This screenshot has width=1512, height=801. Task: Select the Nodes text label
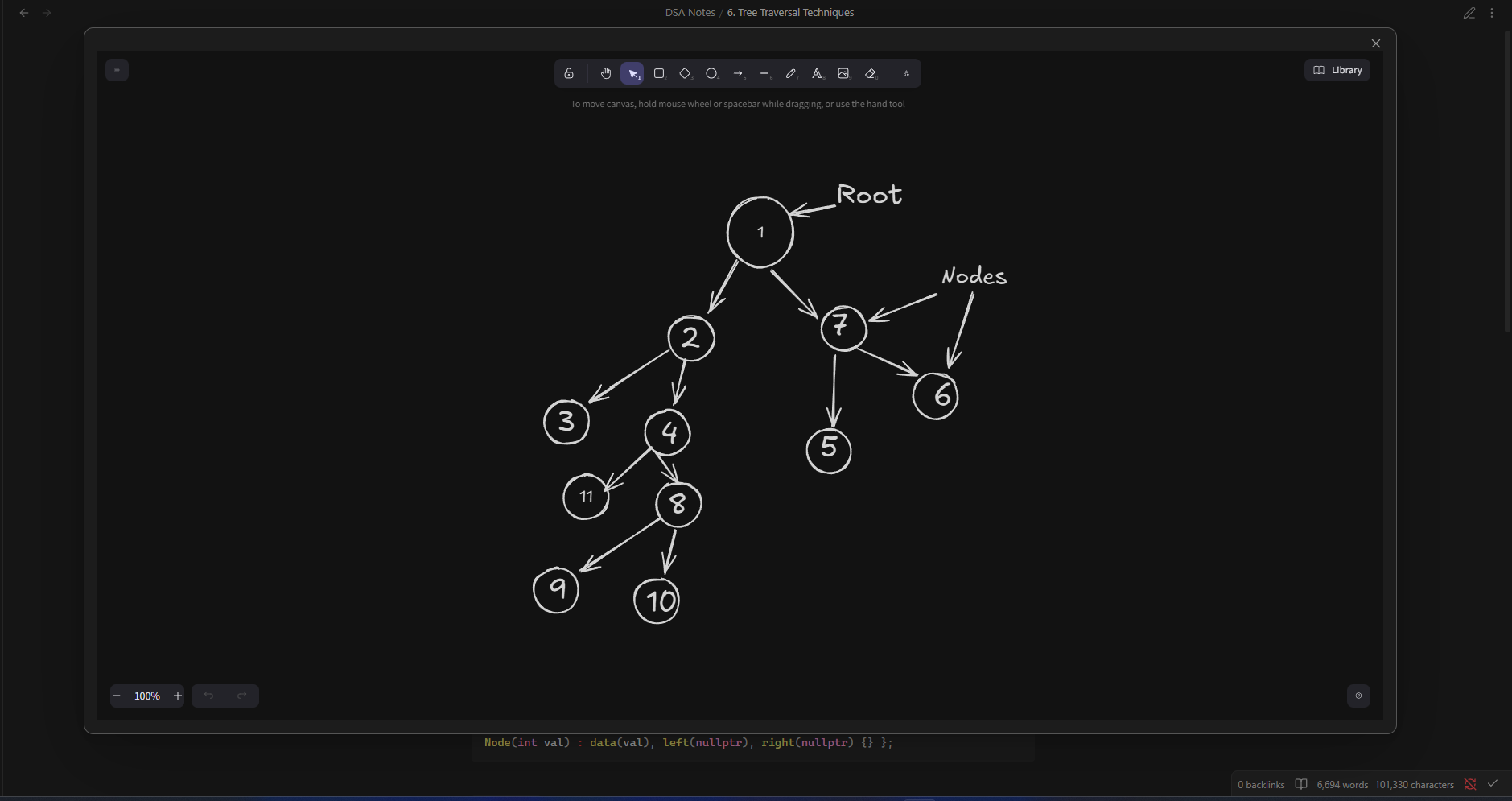974,276
